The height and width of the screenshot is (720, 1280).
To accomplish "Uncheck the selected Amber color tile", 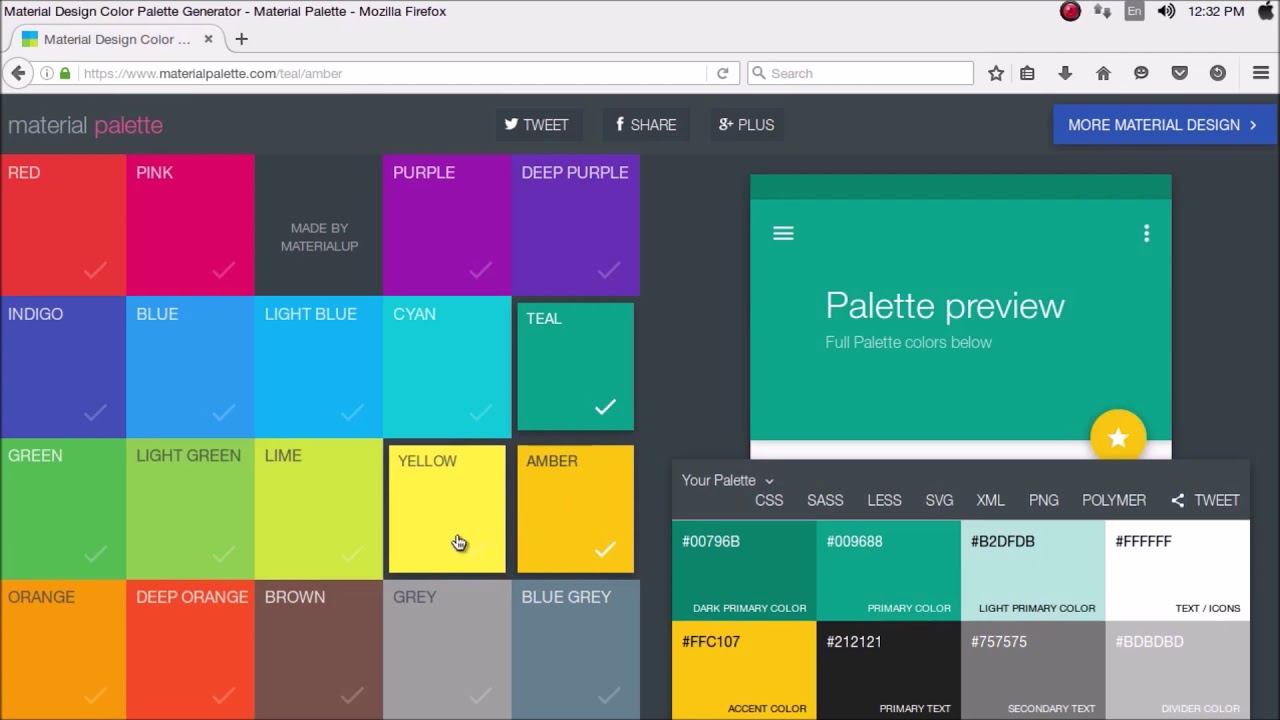I will tap(575, 509).
